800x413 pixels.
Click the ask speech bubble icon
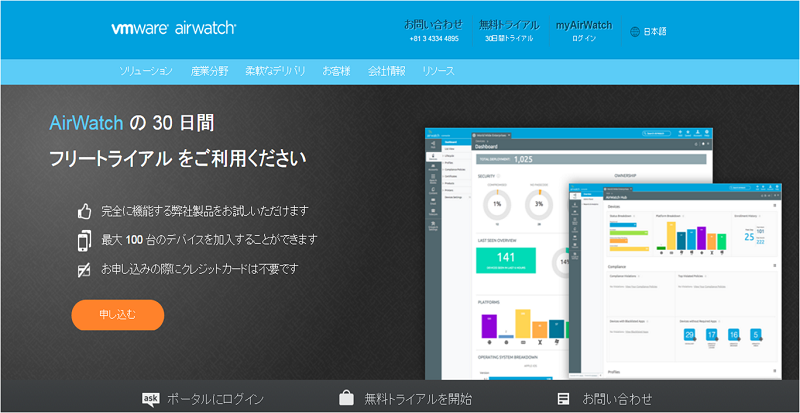(151, 399)
